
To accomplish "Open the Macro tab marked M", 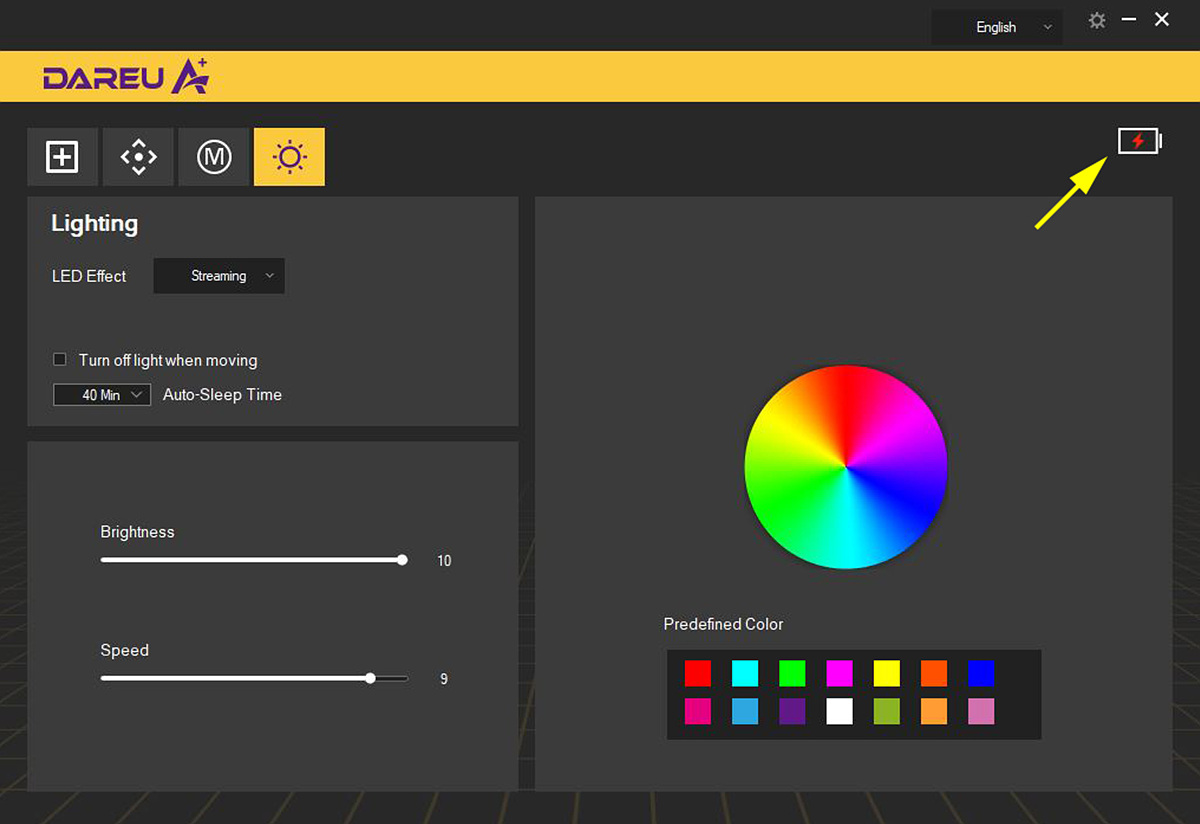I will [x=214, y=157].
